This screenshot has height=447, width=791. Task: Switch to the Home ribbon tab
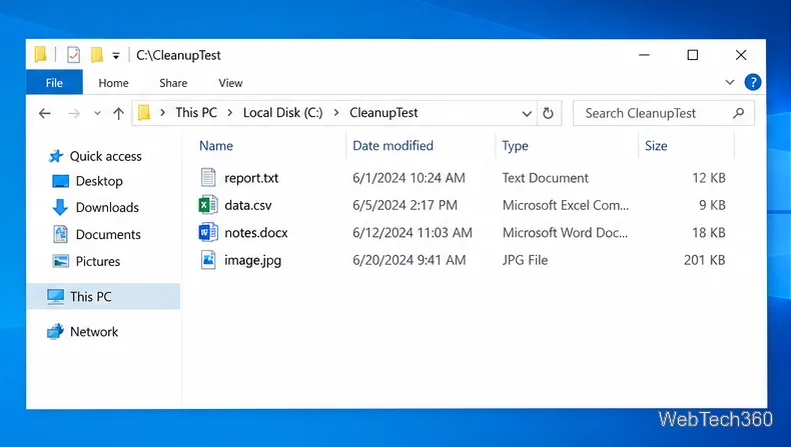(x=114, y=83)
